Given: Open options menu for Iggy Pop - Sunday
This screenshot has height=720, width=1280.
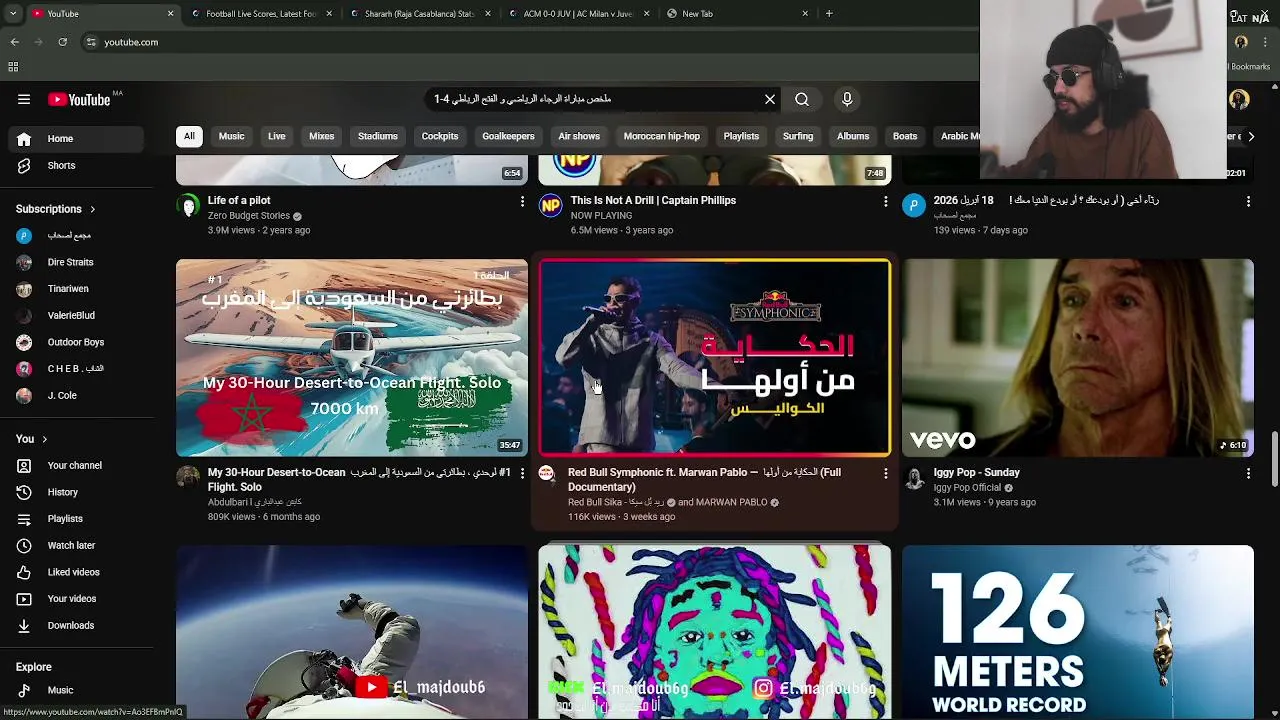Looking at the screenshot, I should pyautogui.click(x=1248, y=473).
